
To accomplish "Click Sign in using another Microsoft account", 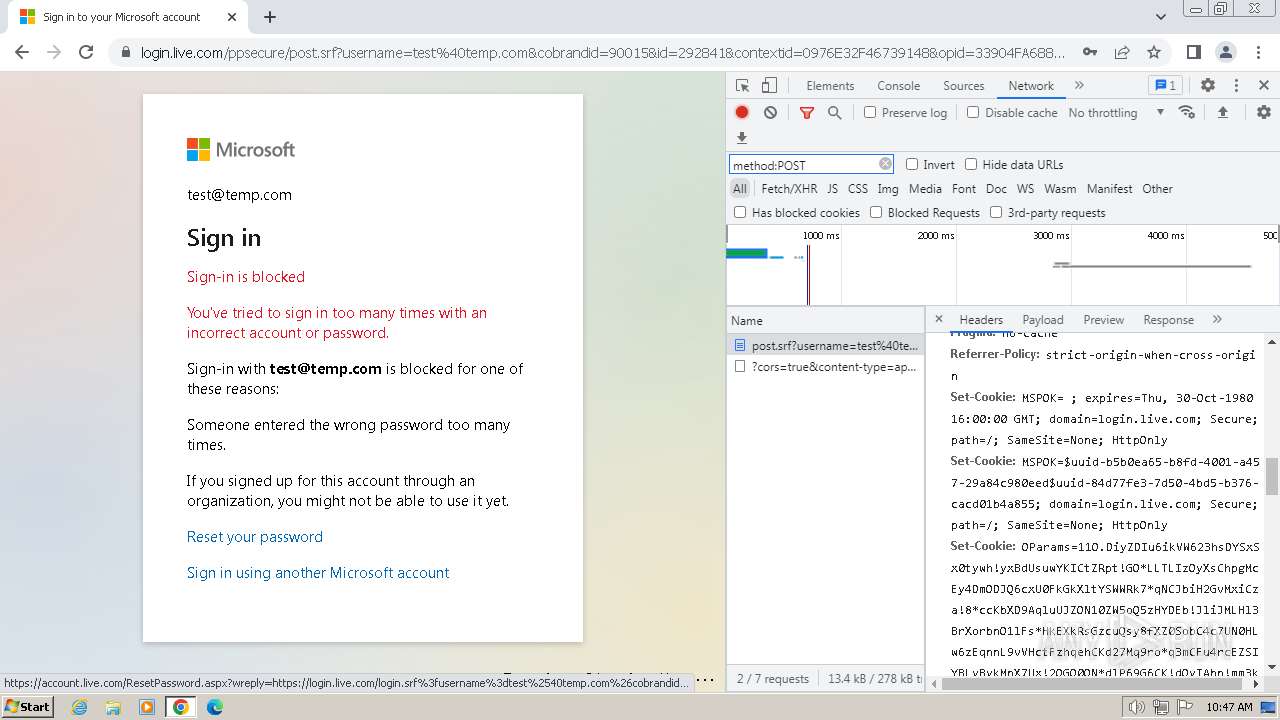I will pos(318,573).
